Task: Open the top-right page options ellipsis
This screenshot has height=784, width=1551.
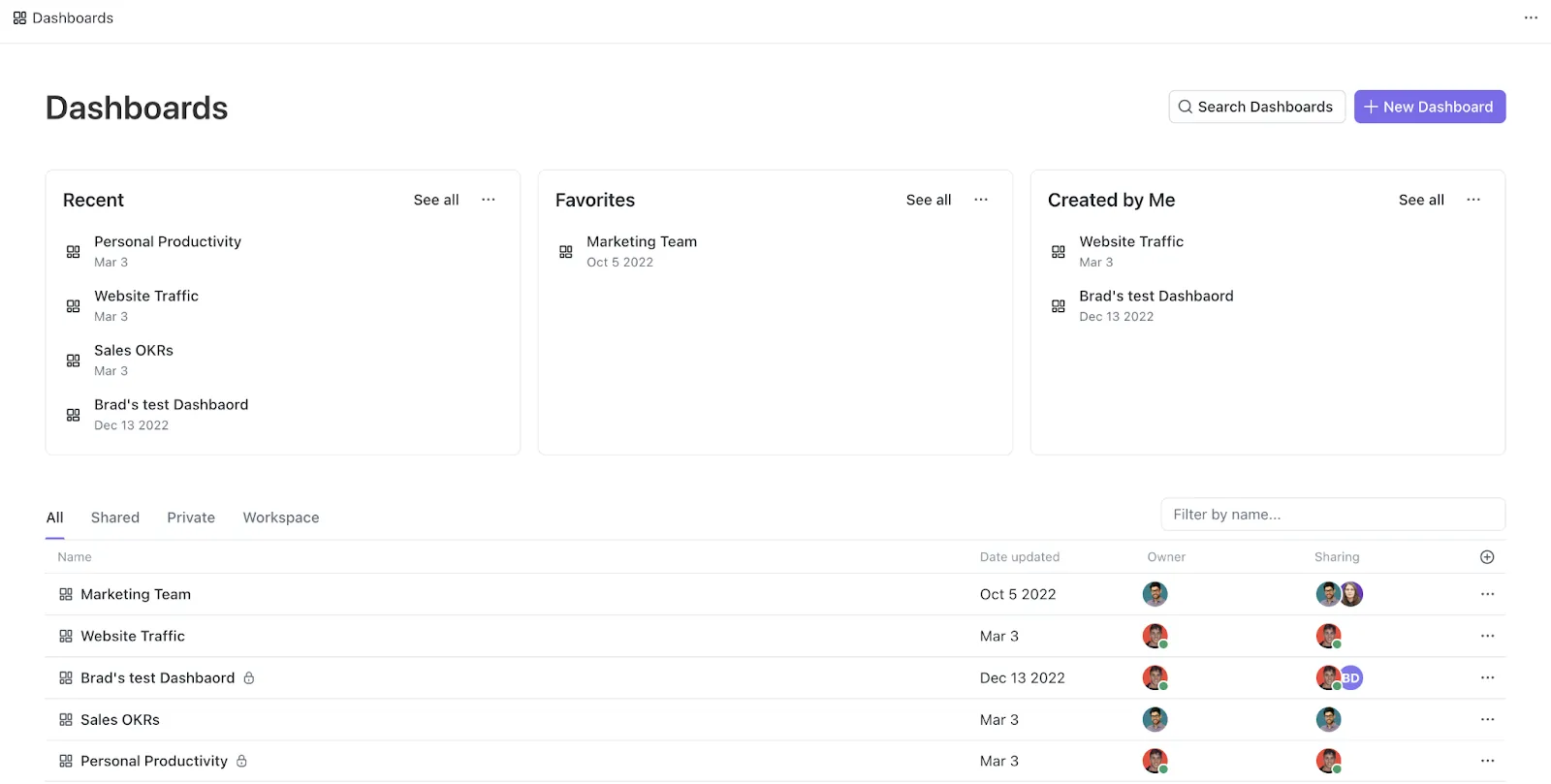Action: [1531, 17]
